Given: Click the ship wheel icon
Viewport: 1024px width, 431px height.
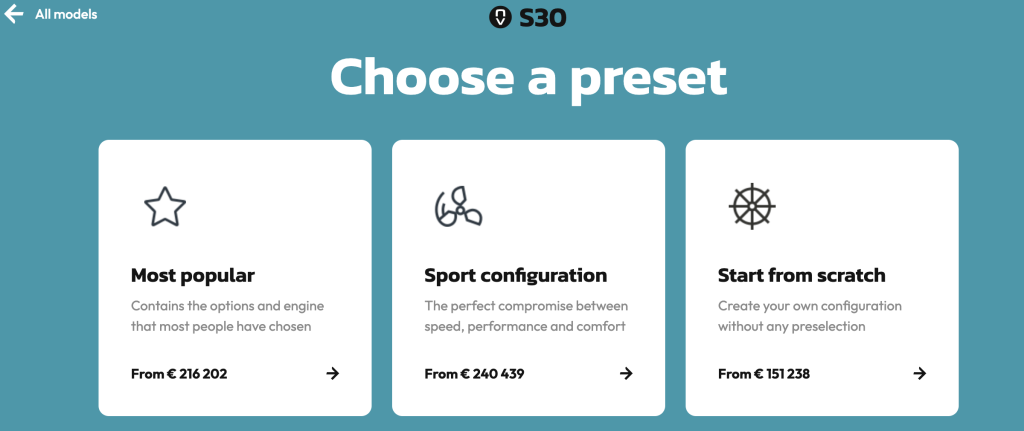Looking at the screenshot, I should (x=752, y=206).
